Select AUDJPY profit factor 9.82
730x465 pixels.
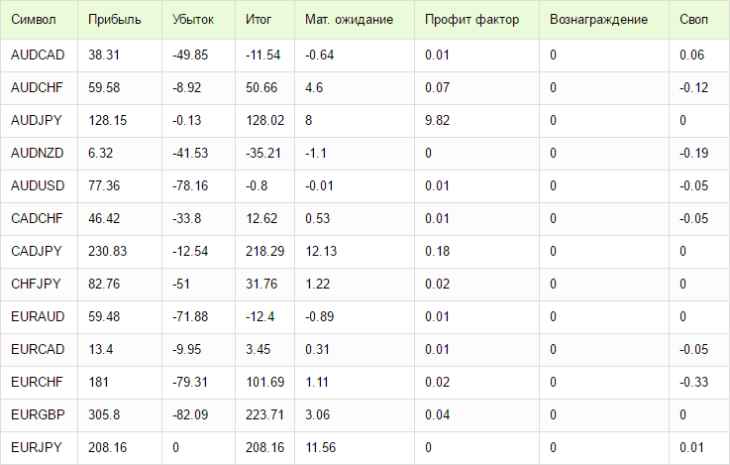(x=437, y=120)
